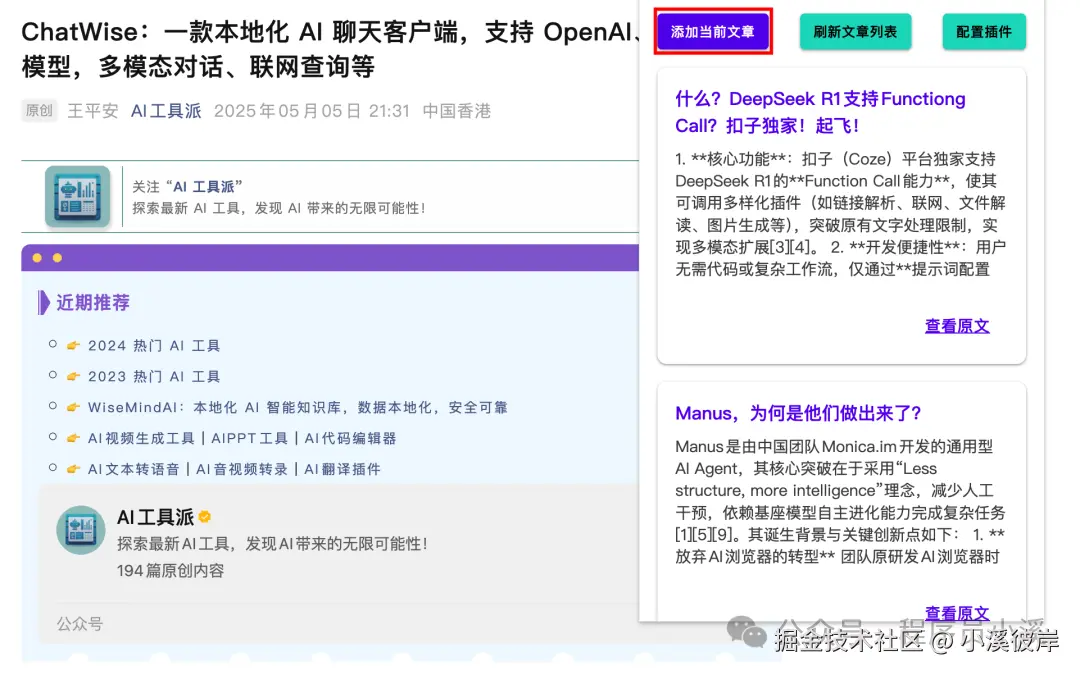This screenshot has width=1080, height=675.
Task: Click the 刷新文章列表 button
Action: pyautogui.click(x=855, y=31)
